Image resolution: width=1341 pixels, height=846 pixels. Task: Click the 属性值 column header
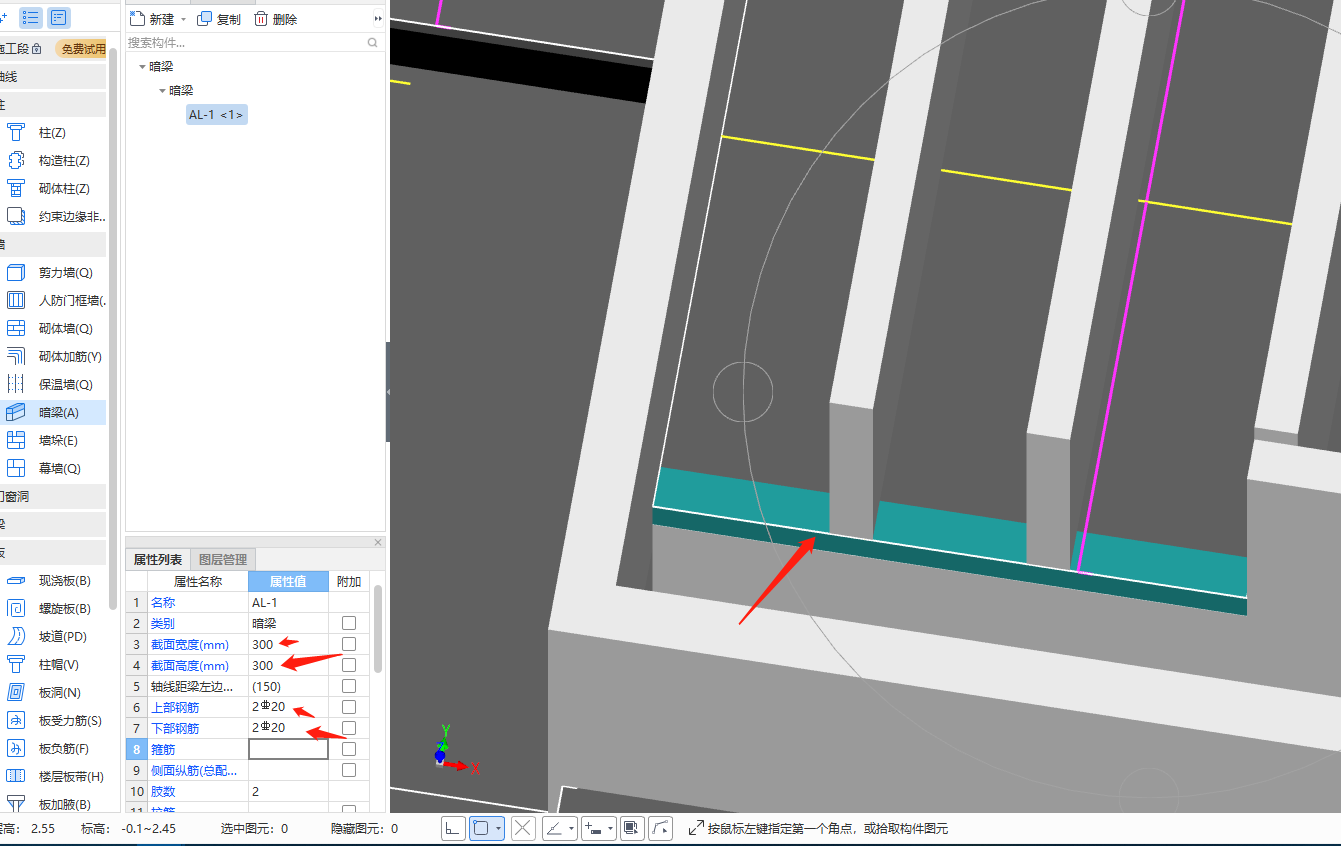[x=288, y=581]
